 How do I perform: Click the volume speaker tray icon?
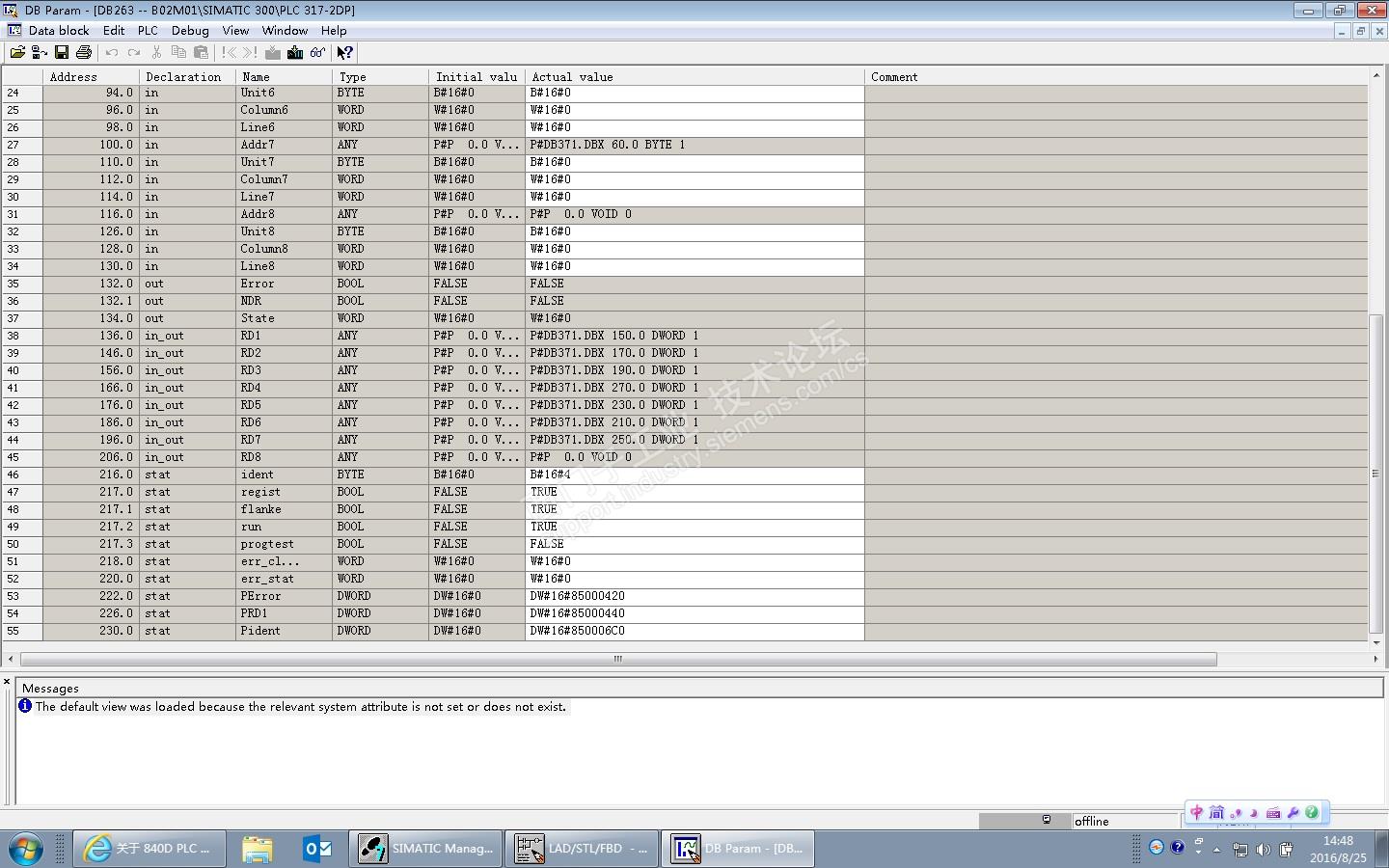1263,850
